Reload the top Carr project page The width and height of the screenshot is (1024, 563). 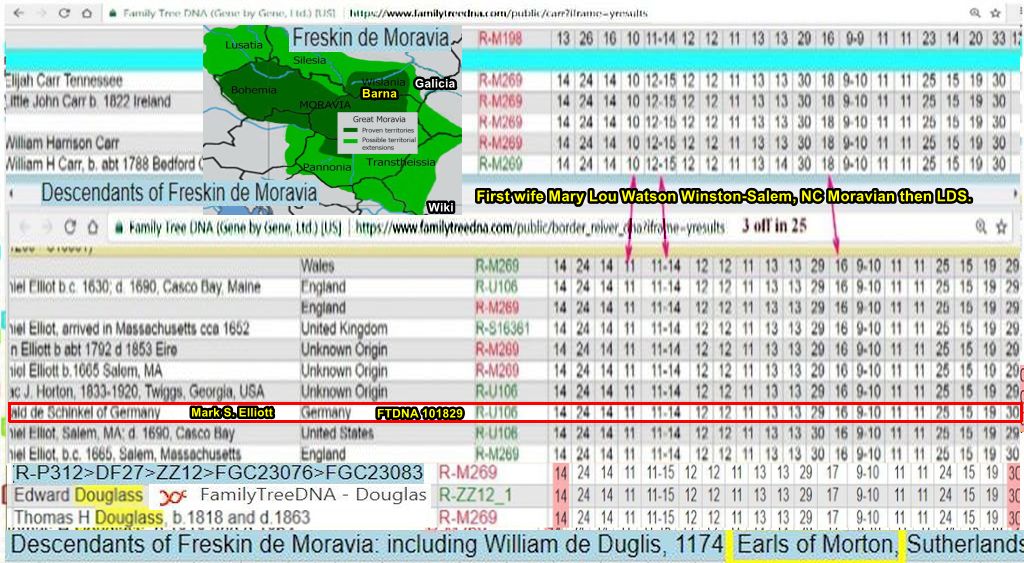click(64, 13)
